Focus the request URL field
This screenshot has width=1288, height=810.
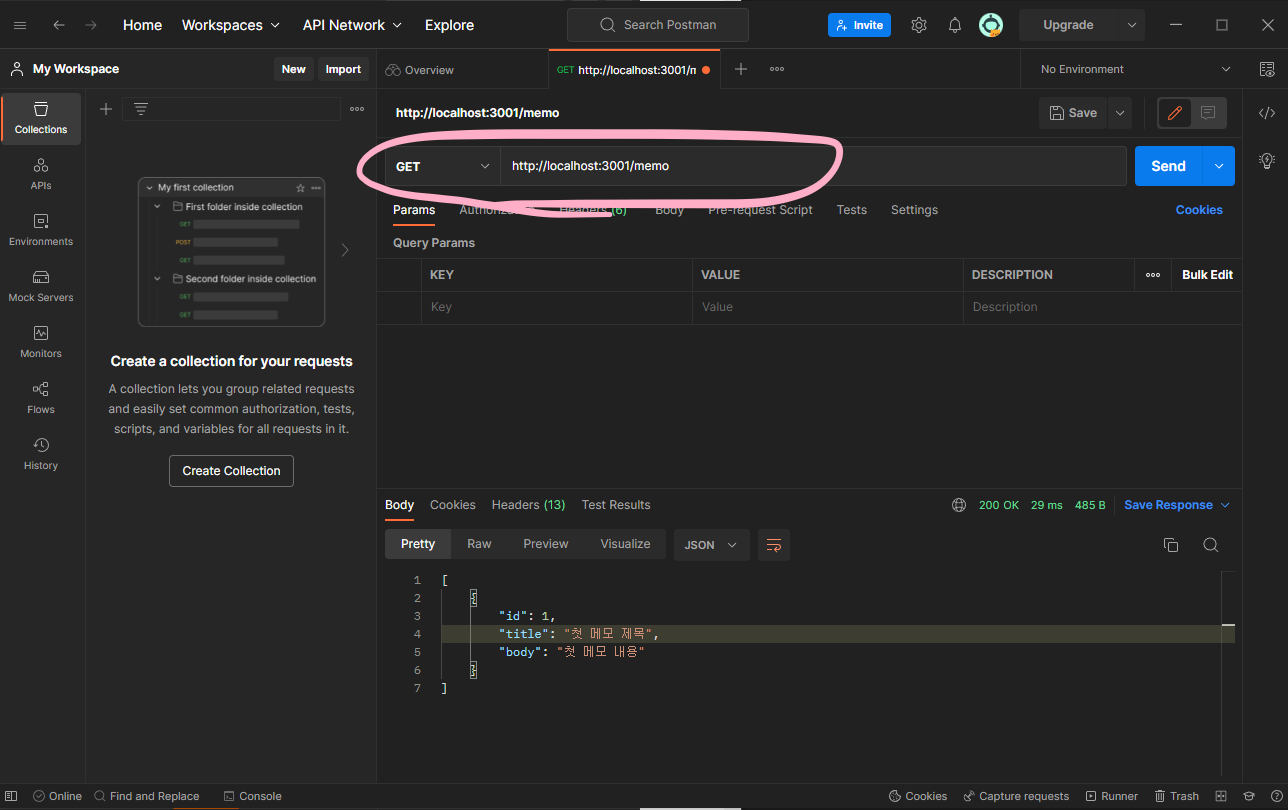[813, 166]
